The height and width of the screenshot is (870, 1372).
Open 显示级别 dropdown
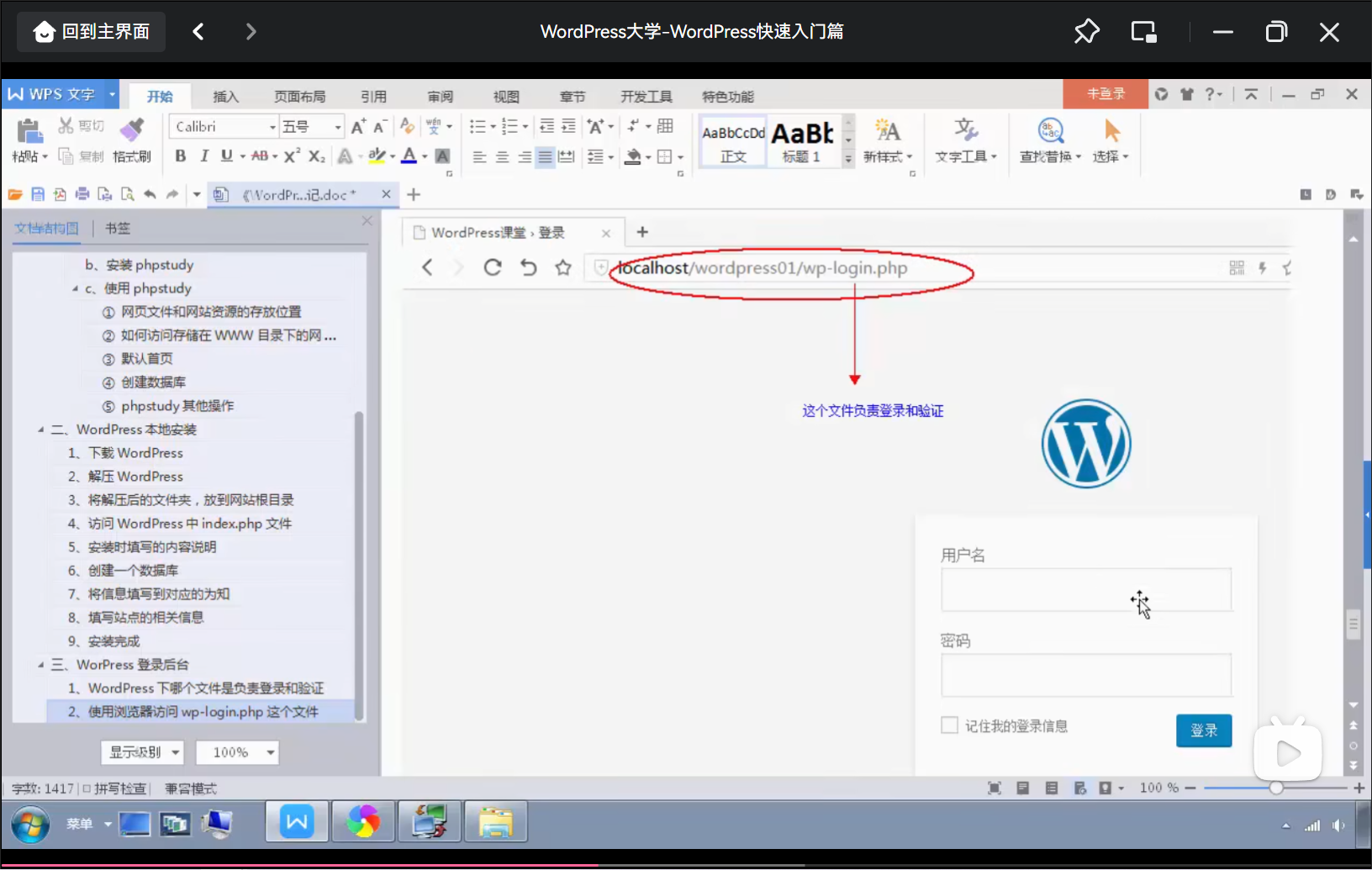pyautogui.click(x=141, y=752)
